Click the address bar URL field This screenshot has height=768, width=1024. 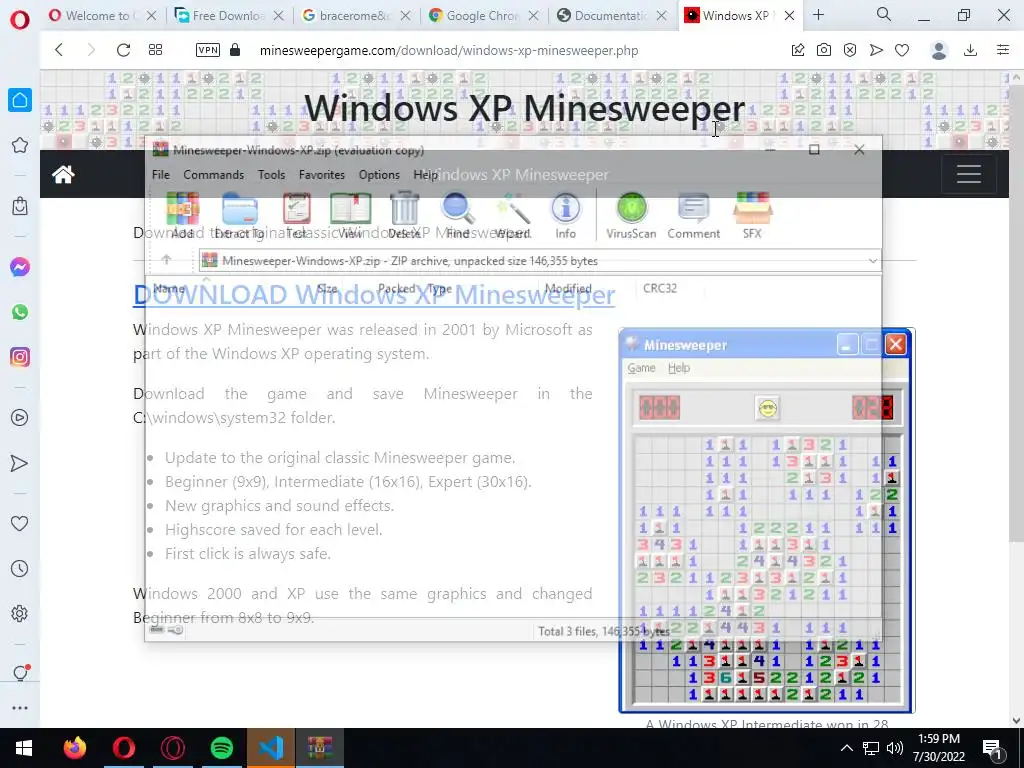[449, 50]
